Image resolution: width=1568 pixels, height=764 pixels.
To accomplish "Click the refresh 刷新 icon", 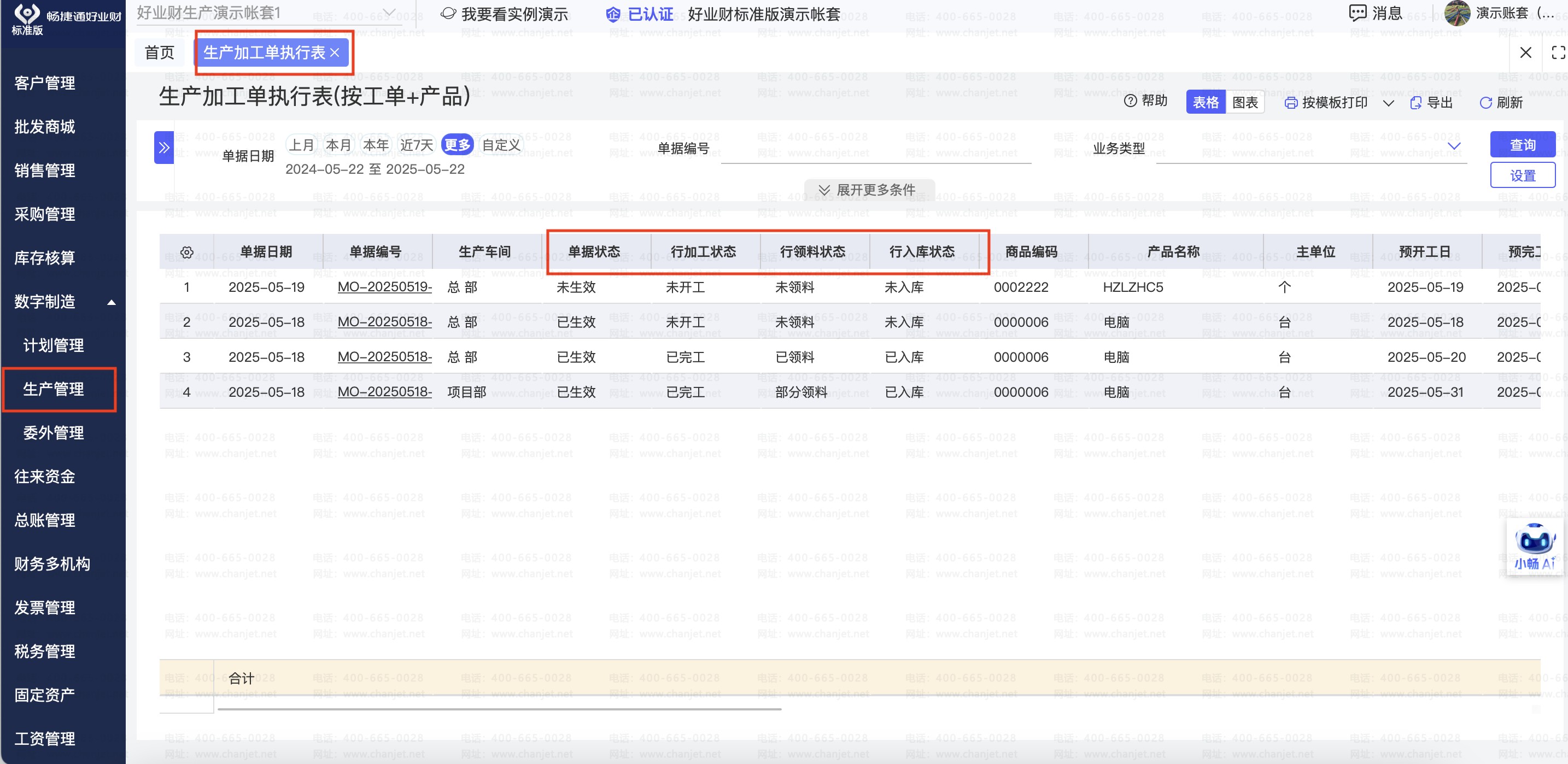I will point(1485,103).
